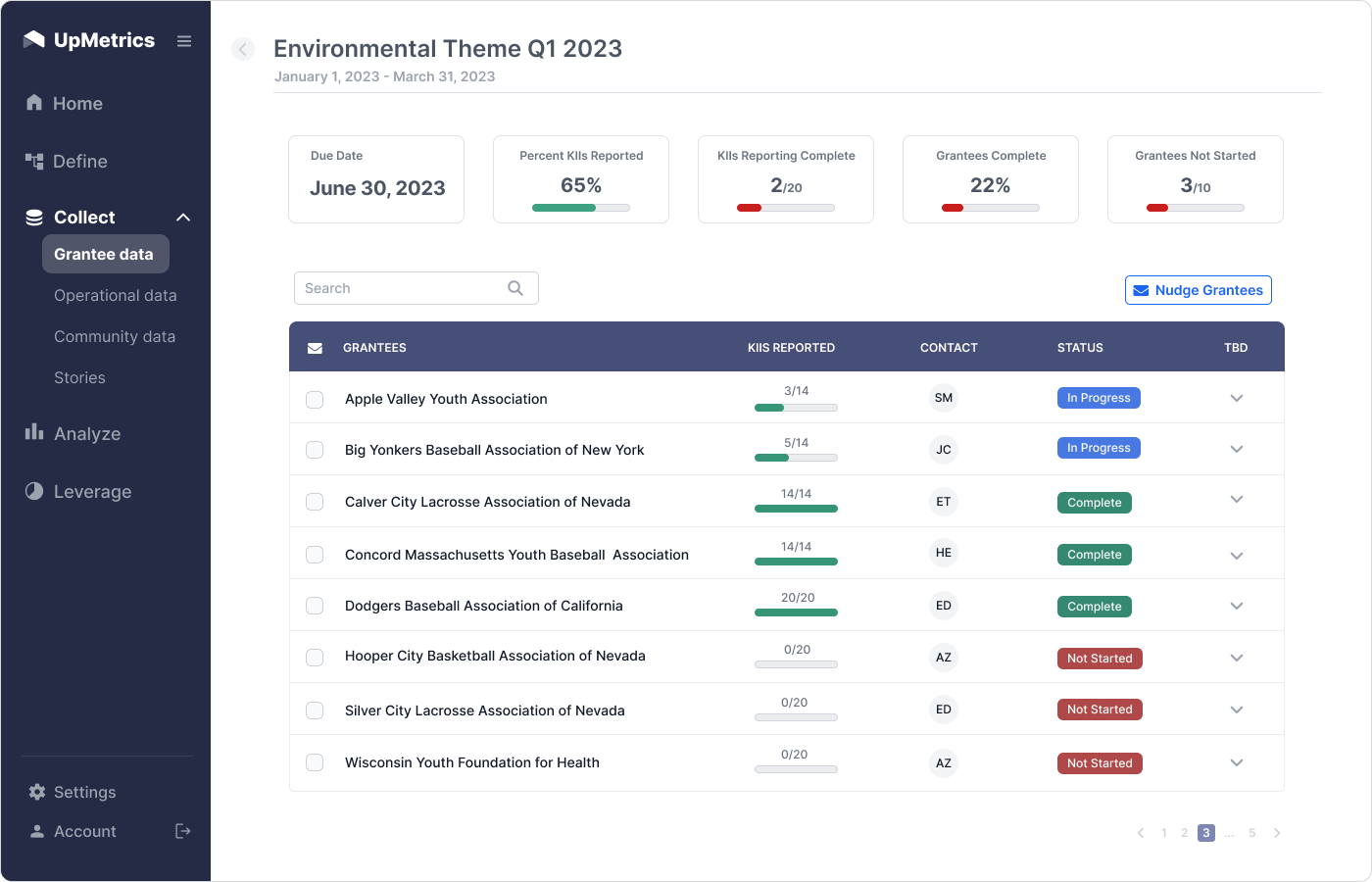Expand the Hooper City Basketball row details
This screenshot has height=882, width=1372.
[x=1237, y=658]
